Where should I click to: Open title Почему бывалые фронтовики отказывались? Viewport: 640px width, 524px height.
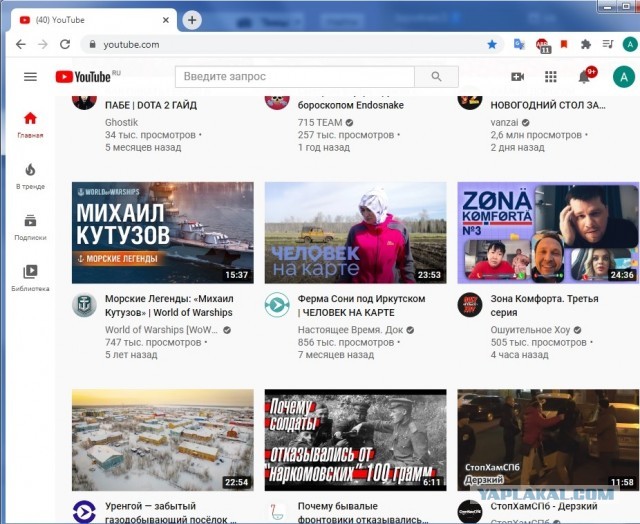click(x=363, y=513)
